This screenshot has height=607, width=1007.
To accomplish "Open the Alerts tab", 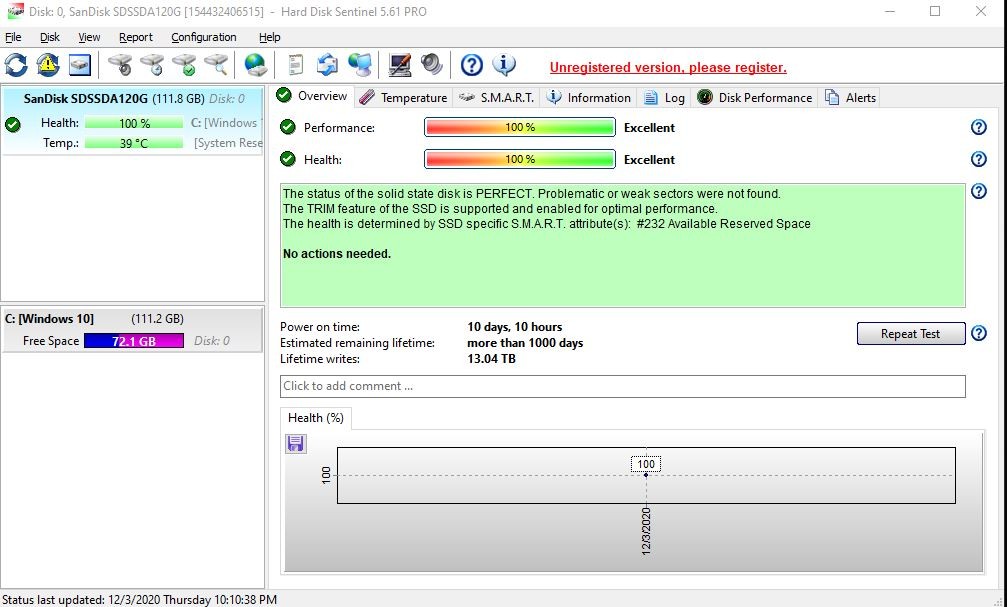I will [x=850, y=98].
